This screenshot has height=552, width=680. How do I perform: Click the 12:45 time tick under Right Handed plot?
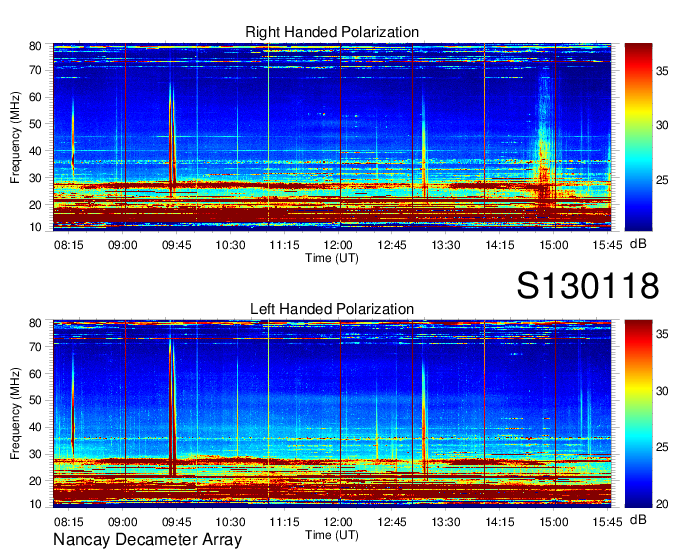(392, 245)
